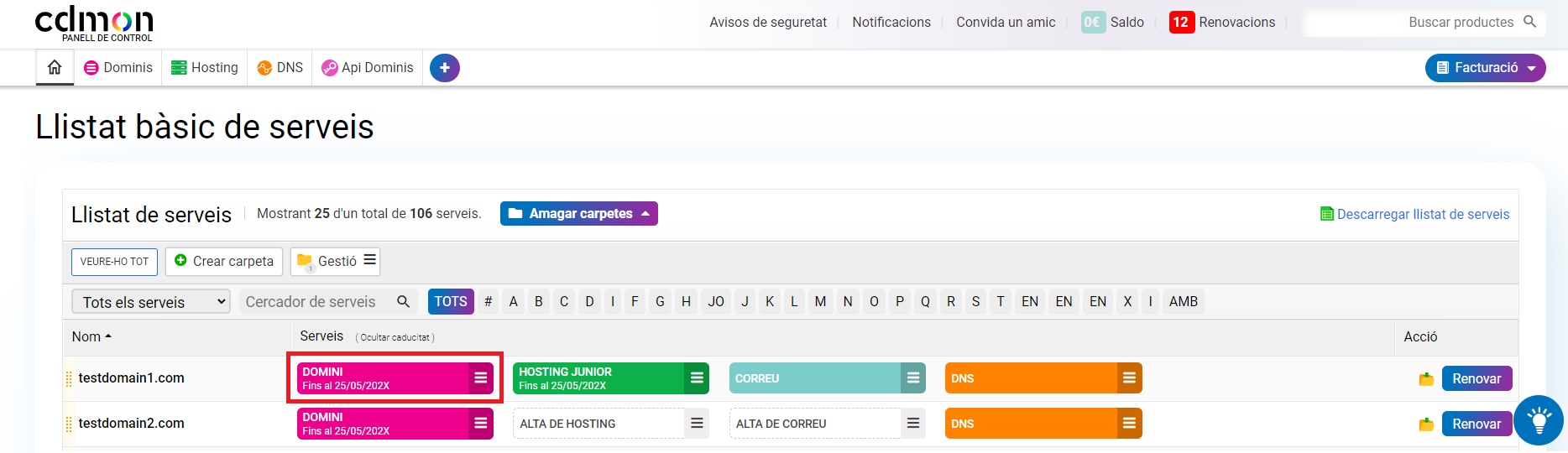
Task: Click Renovar for testdomain2.com
Action: 1476,424
